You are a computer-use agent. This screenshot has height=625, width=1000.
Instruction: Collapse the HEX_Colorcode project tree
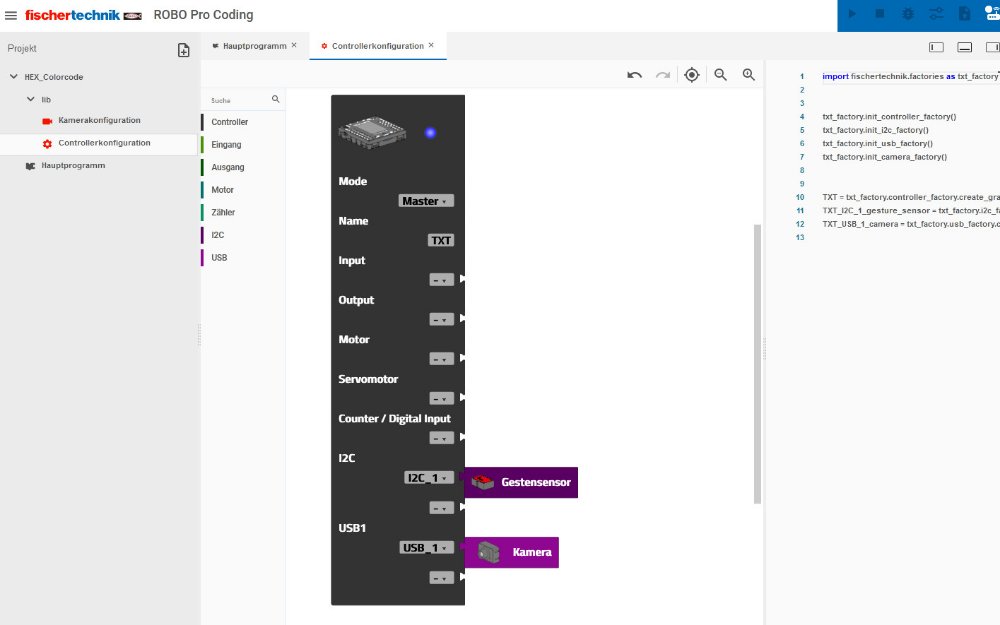14,77
